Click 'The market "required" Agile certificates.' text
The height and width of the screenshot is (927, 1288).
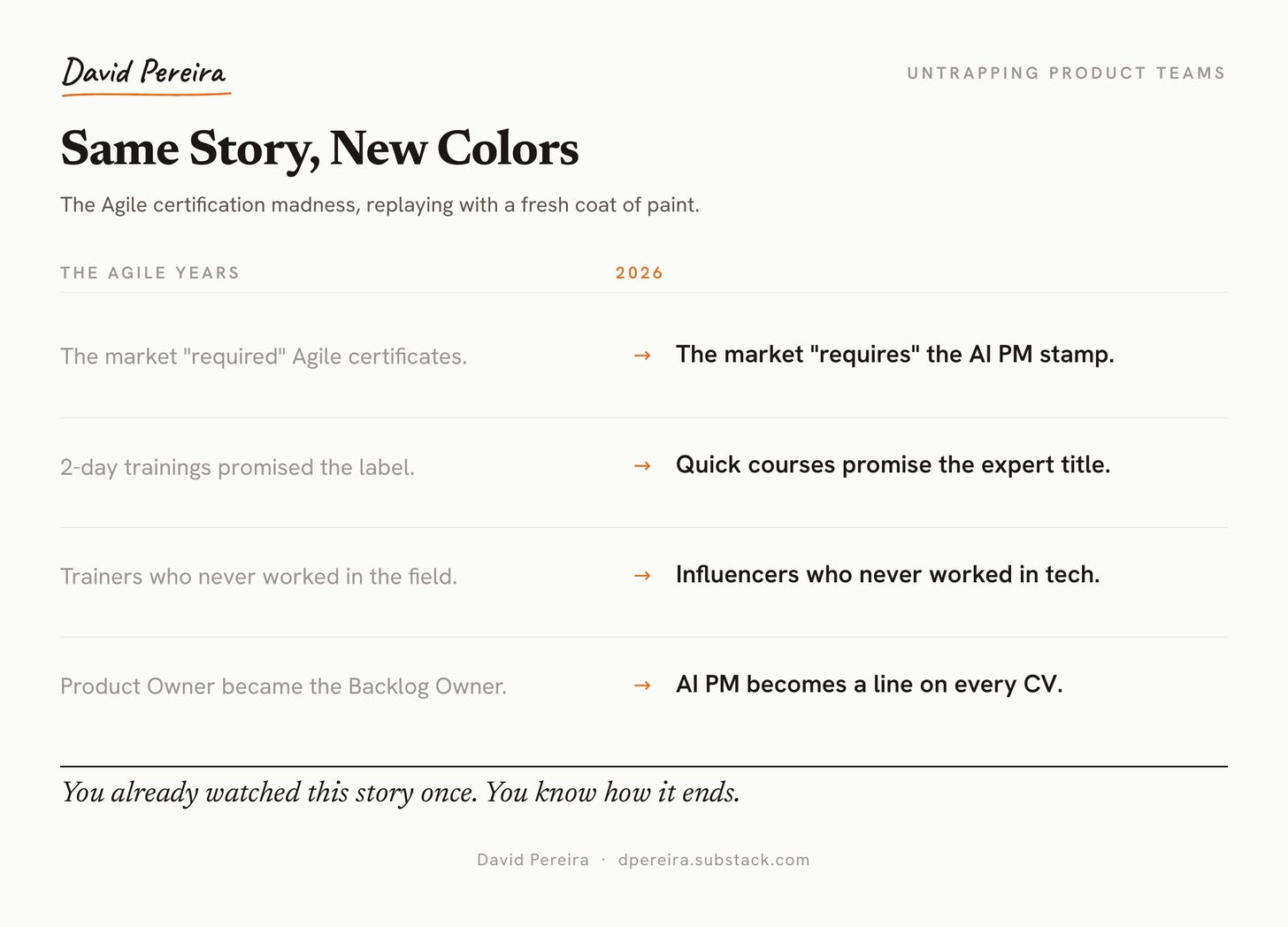tap(264, 356)
